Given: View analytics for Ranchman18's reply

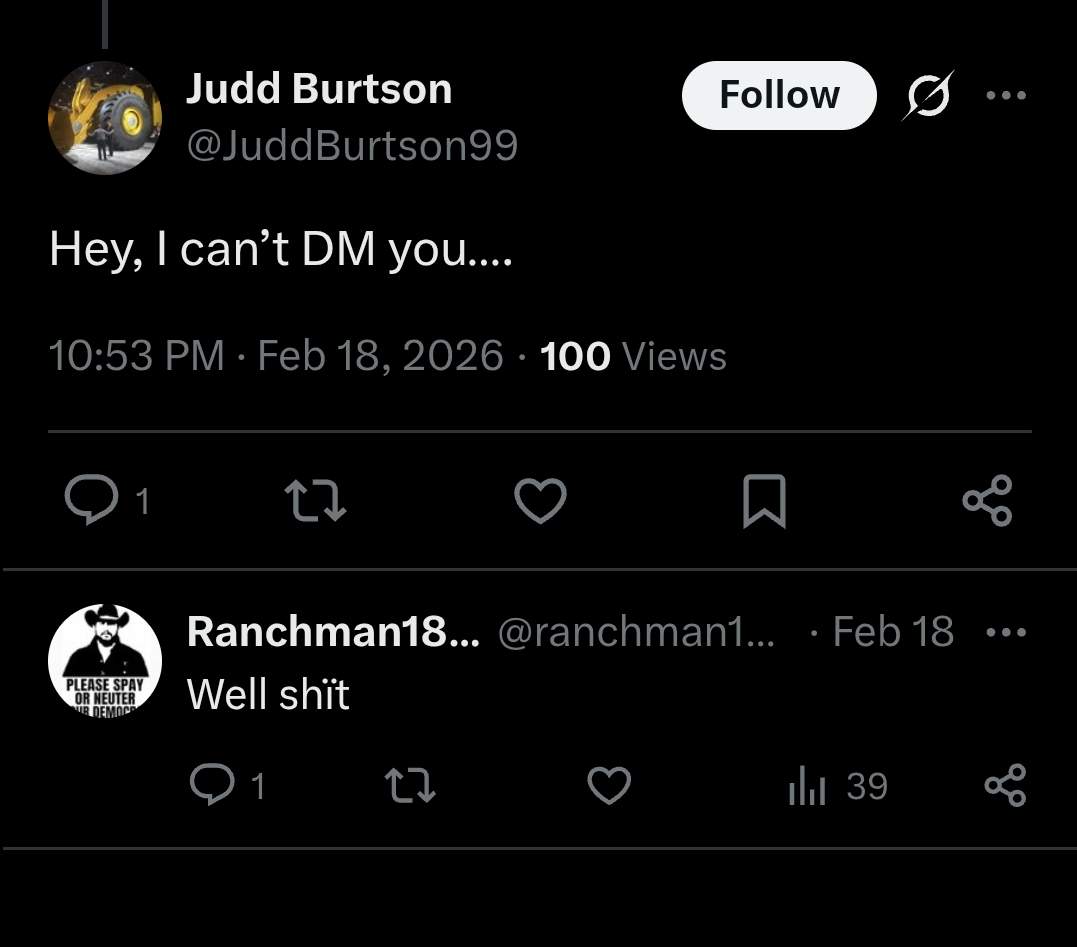Looking at the screenshot, I should (837, 786).
